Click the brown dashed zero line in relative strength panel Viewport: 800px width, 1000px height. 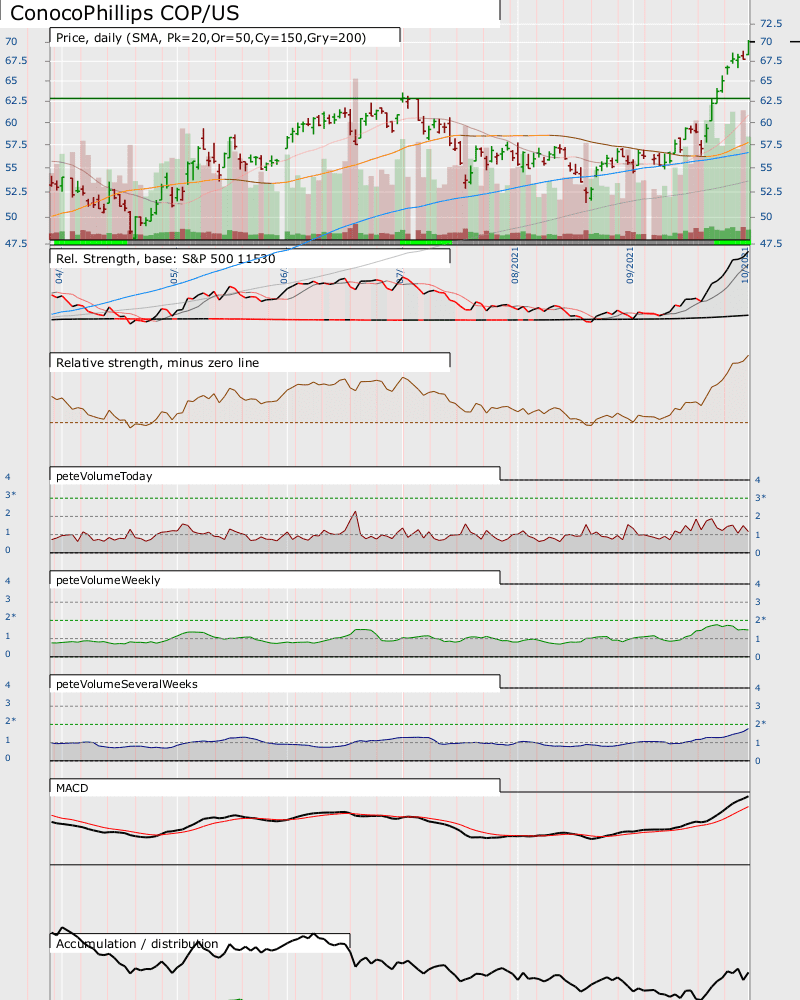click(400, 422)
